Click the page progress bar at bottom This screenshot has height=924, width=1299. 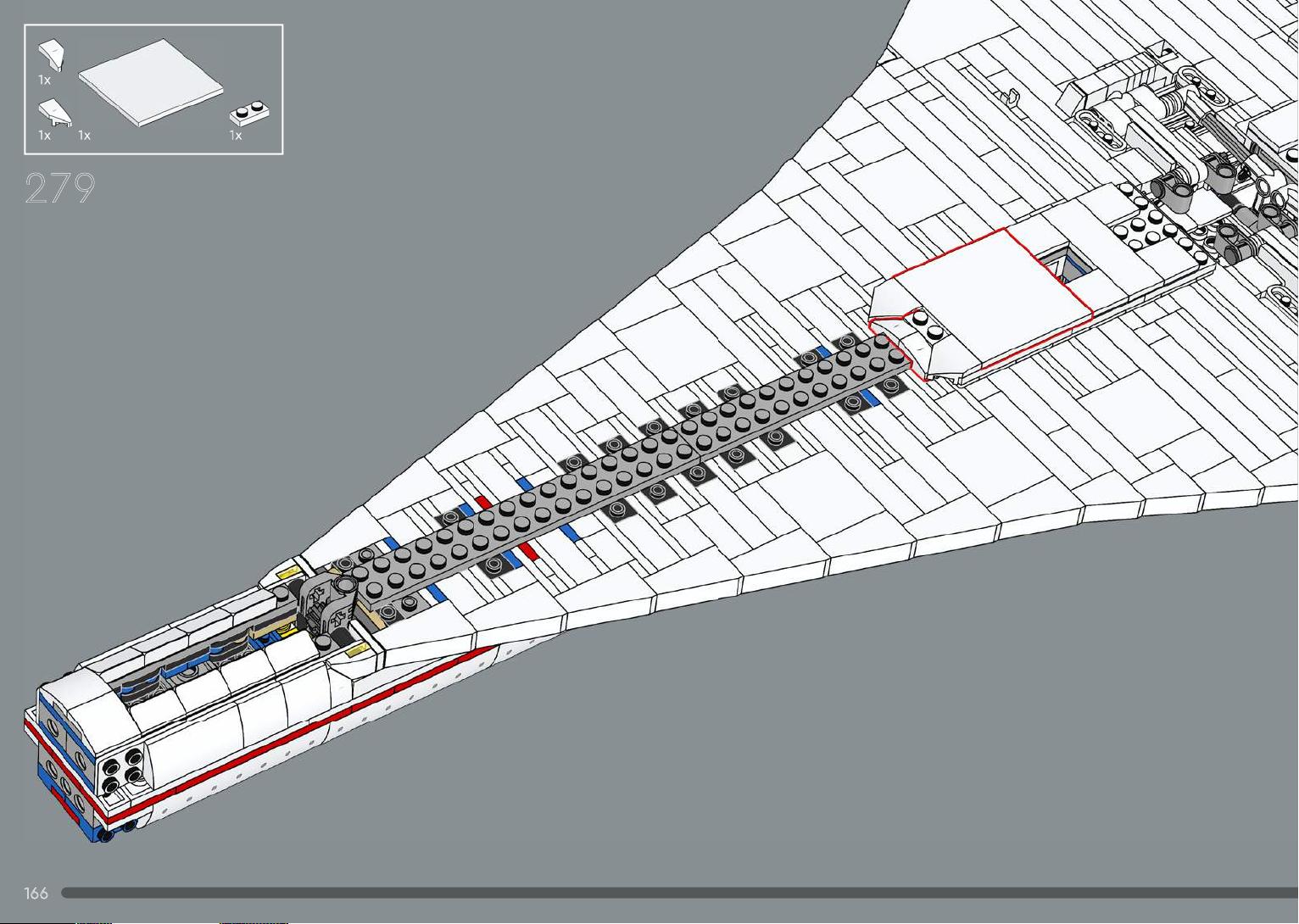(x=679, y=893)
